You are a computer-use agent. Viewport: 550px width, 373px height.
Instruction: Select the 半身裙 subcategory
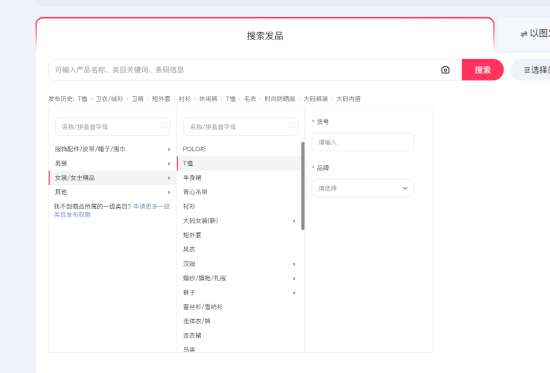coord(192,178)
